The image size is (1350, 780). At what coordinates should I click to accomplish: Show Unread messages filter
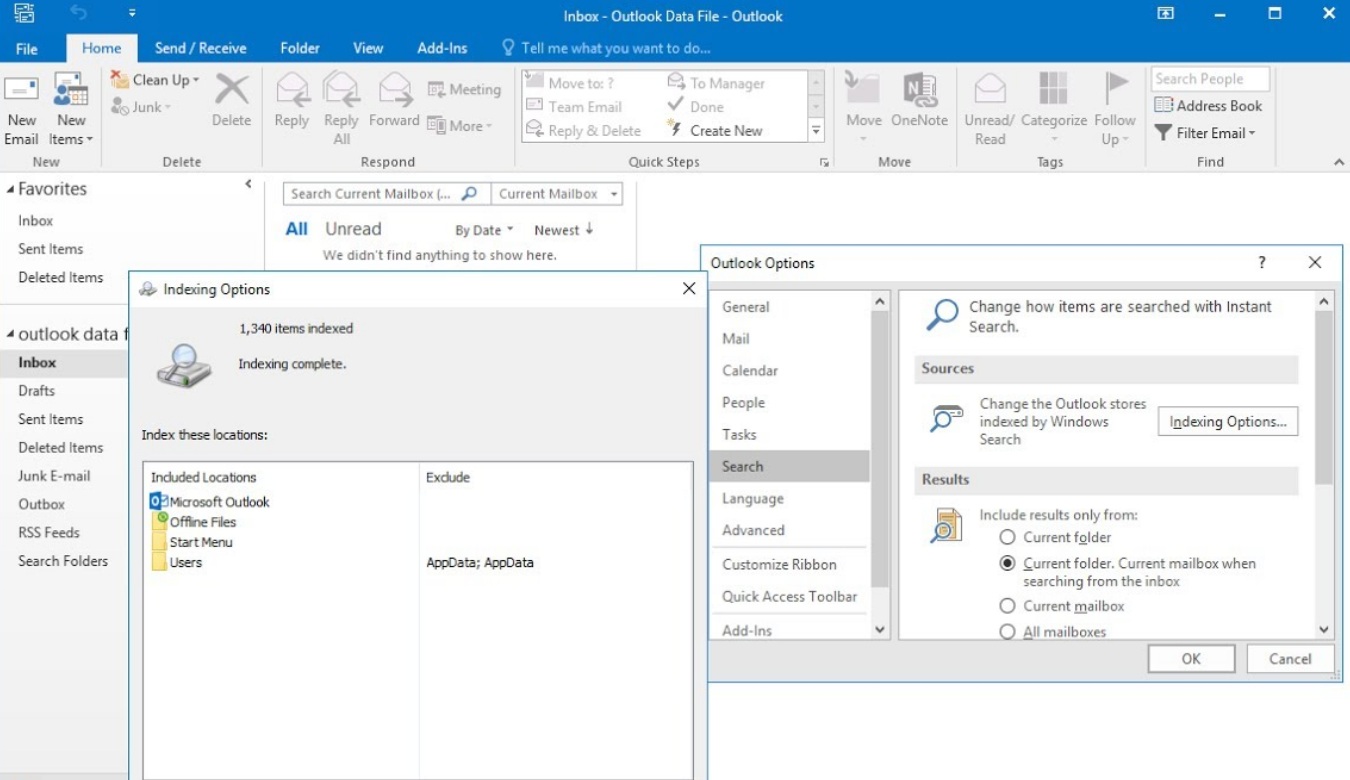353,229
